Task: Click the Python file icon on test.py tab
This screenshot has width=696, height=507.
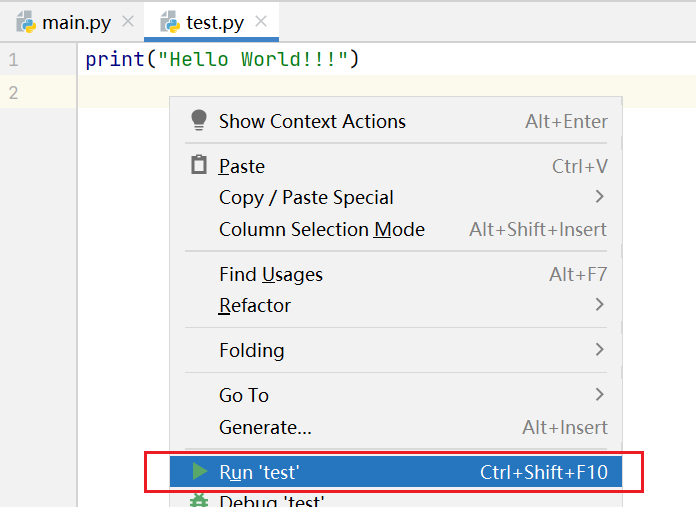Action: pos(170,21)
